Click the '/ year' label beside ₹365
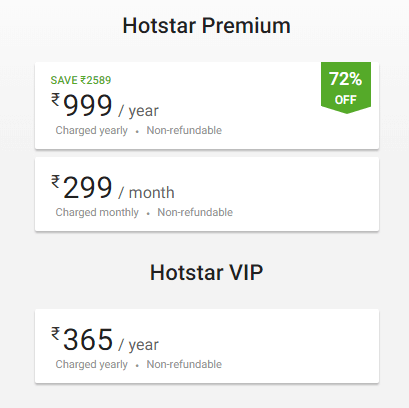 coord(138,345)
